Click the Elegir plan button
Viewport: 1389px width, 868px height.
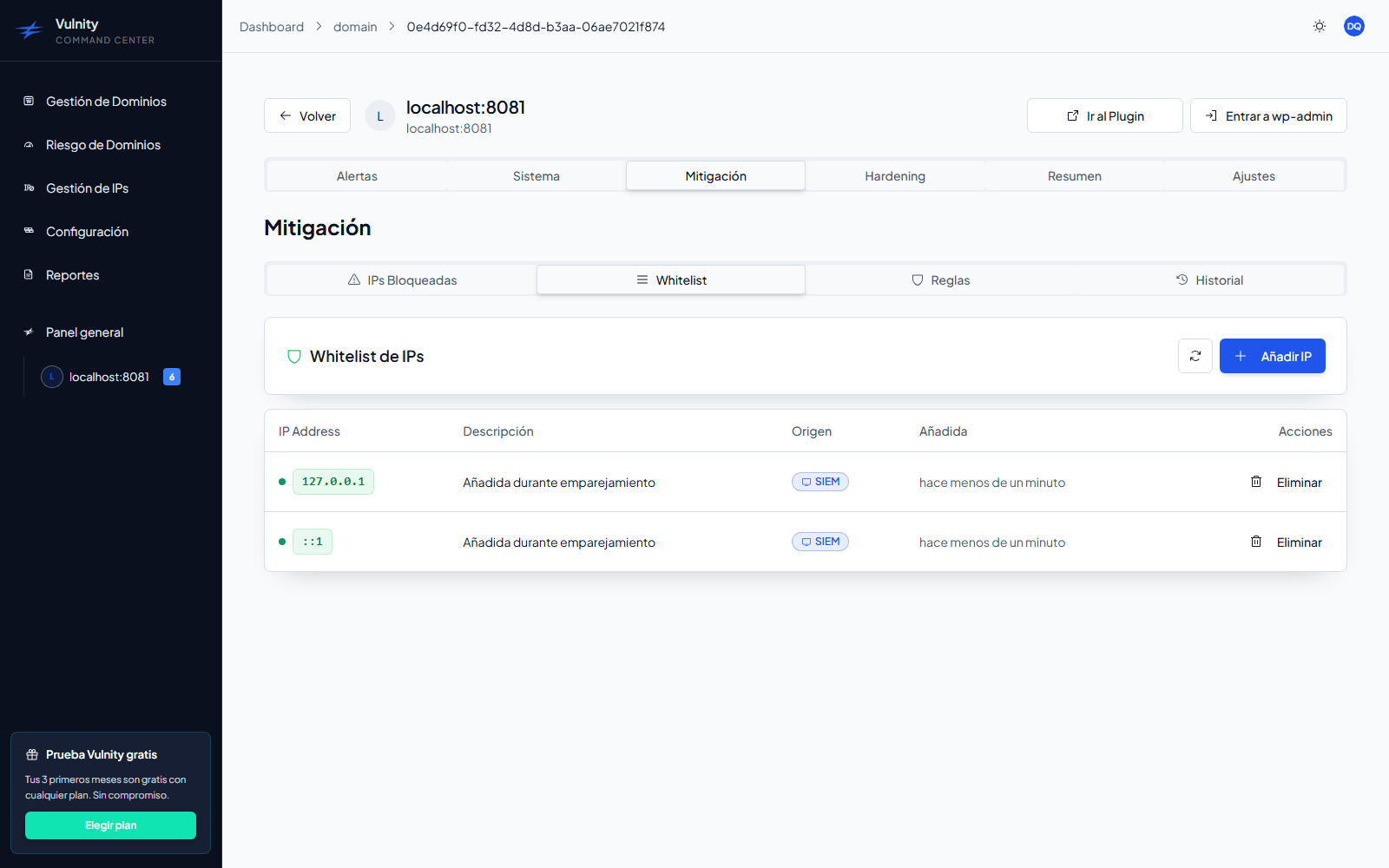point(110,825)
